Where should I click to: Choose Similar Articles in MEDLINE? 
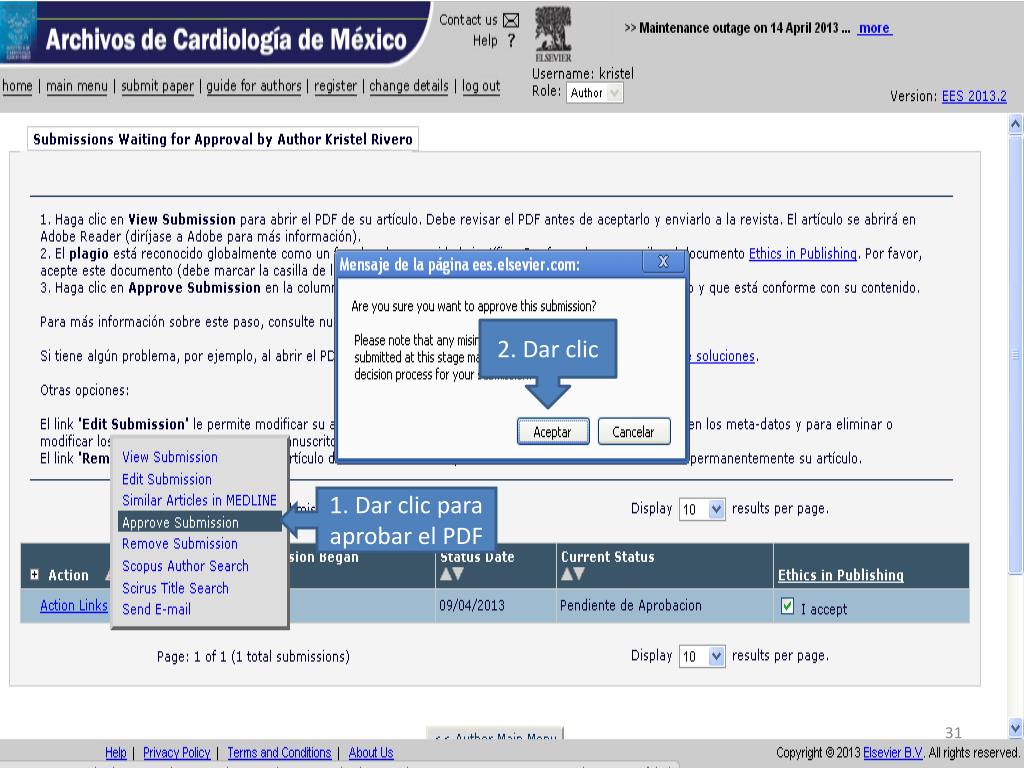pos(199,500)
